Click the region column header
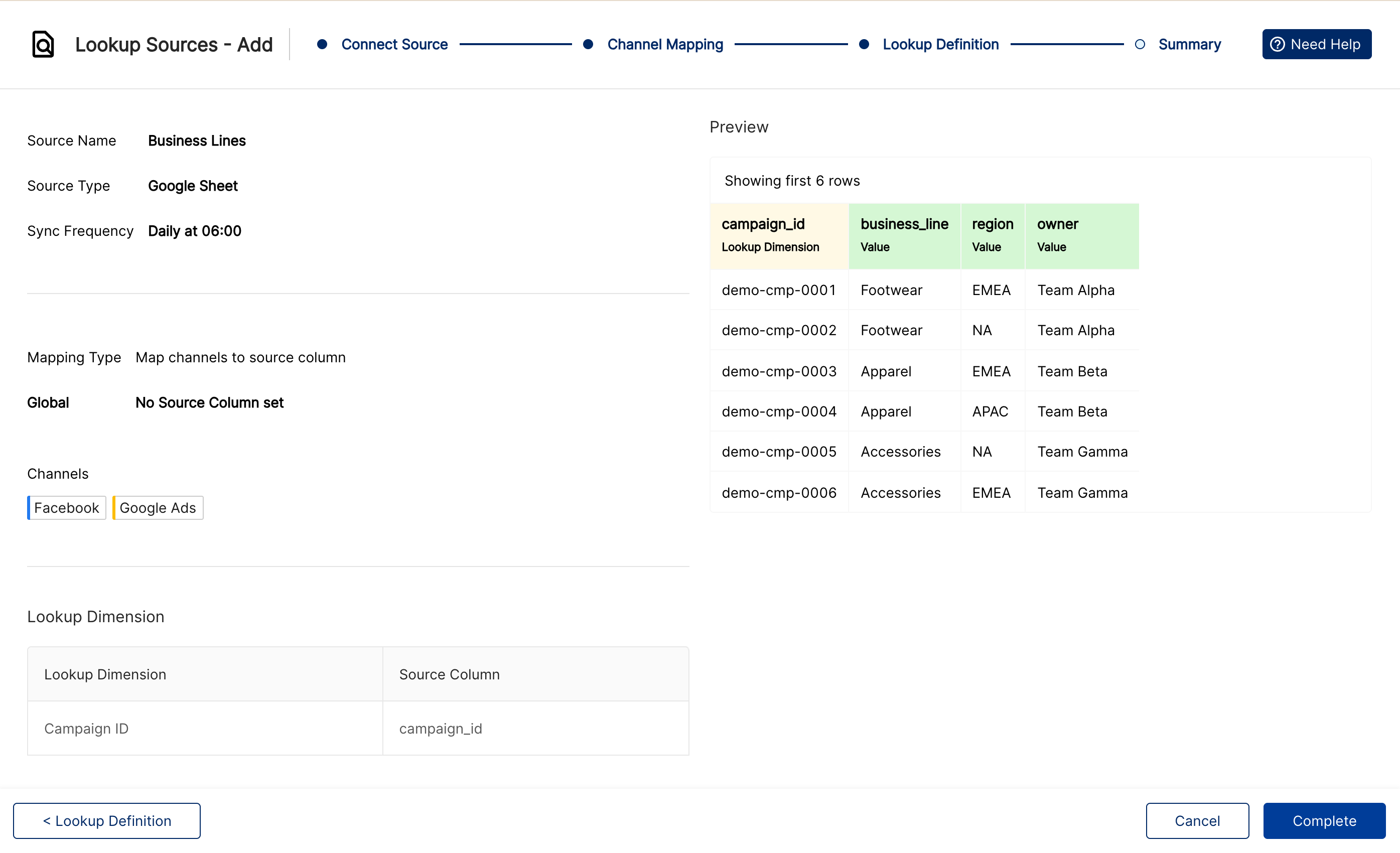This screenshot has height=853, width=1400. 993,235
